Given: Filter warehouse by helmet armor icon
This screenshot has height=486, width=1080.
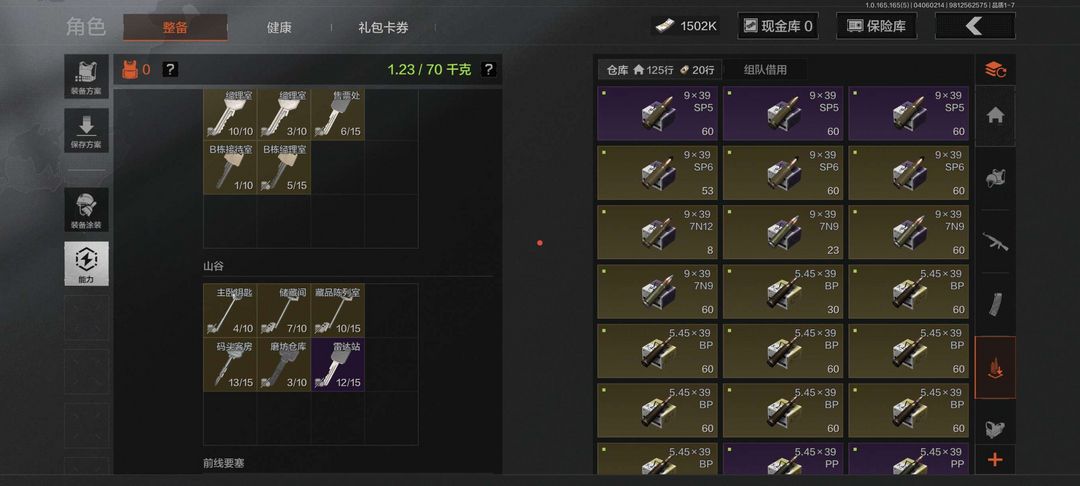Looking at the screenshot, I should [x=995, y=178].
